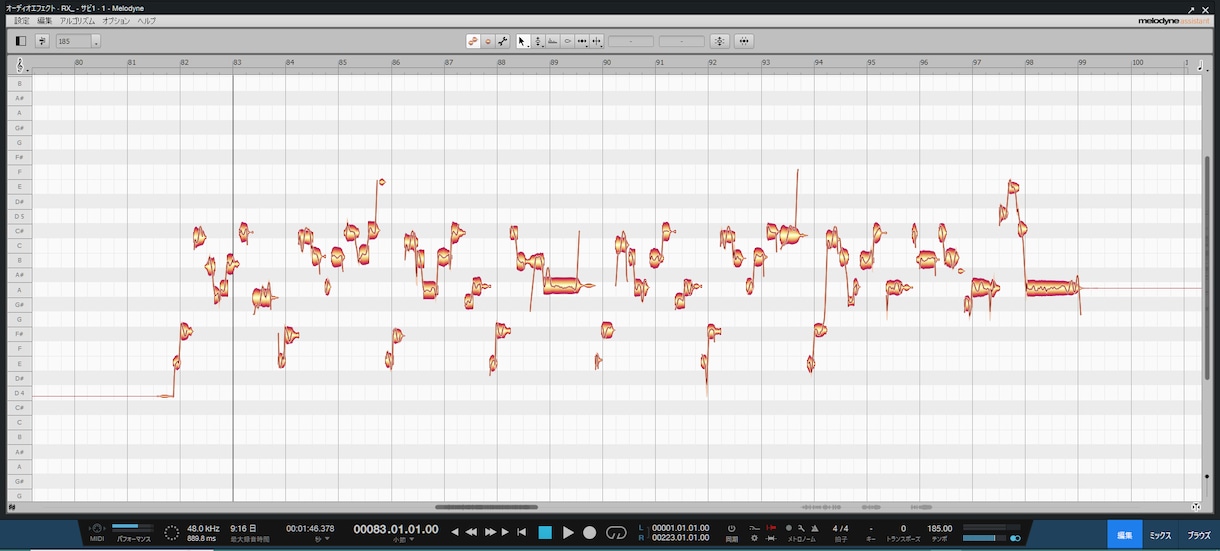The height and width of the screenshot is (551, 1220).
Task: Return to zero in transport
Action: pos(521,532)
